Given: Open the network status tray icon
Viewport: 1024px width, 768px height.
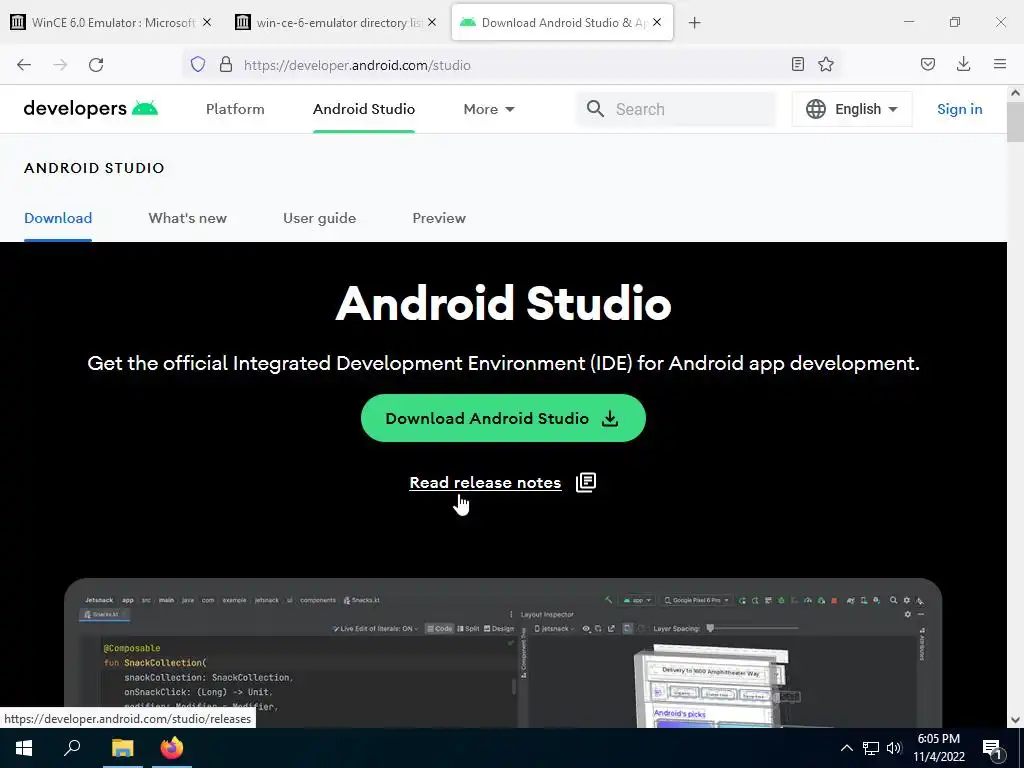Looking at the screenshot, I should point(871,748).
